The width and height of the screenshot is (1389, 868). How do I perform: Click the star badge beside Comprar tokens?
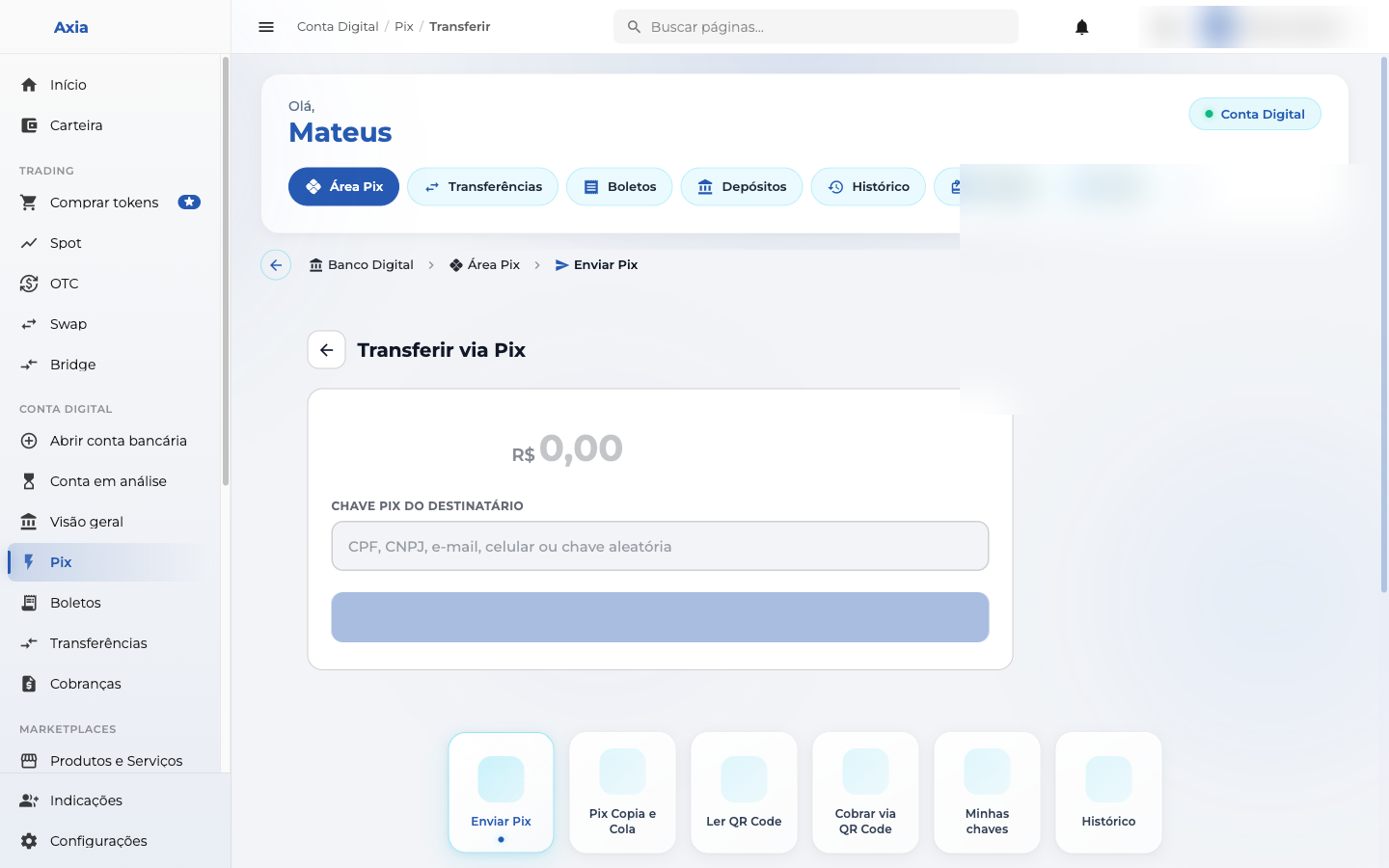pyautogui.click(x=189, y=203)
